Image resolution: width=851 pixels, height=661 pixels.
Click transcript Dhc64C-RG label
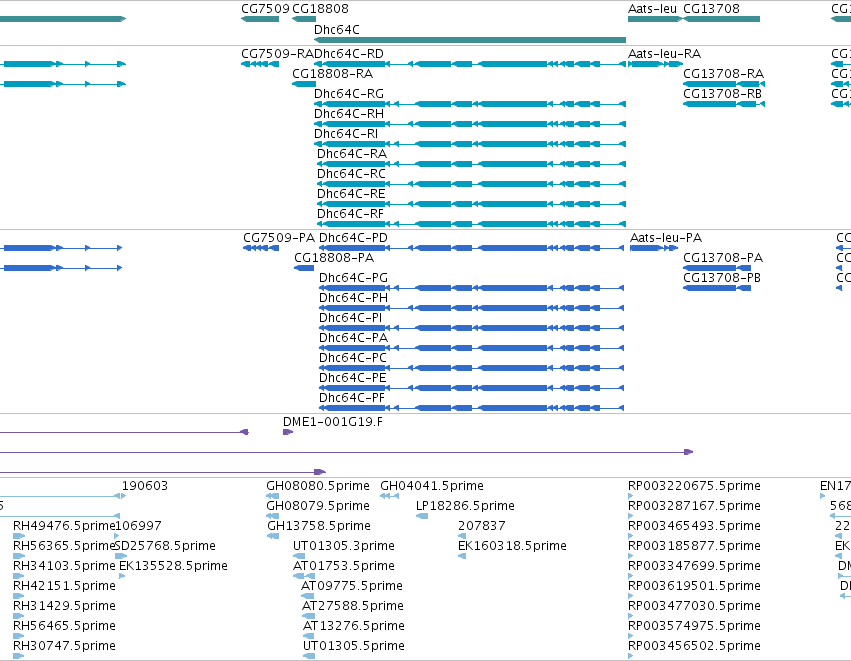[349, 94]
